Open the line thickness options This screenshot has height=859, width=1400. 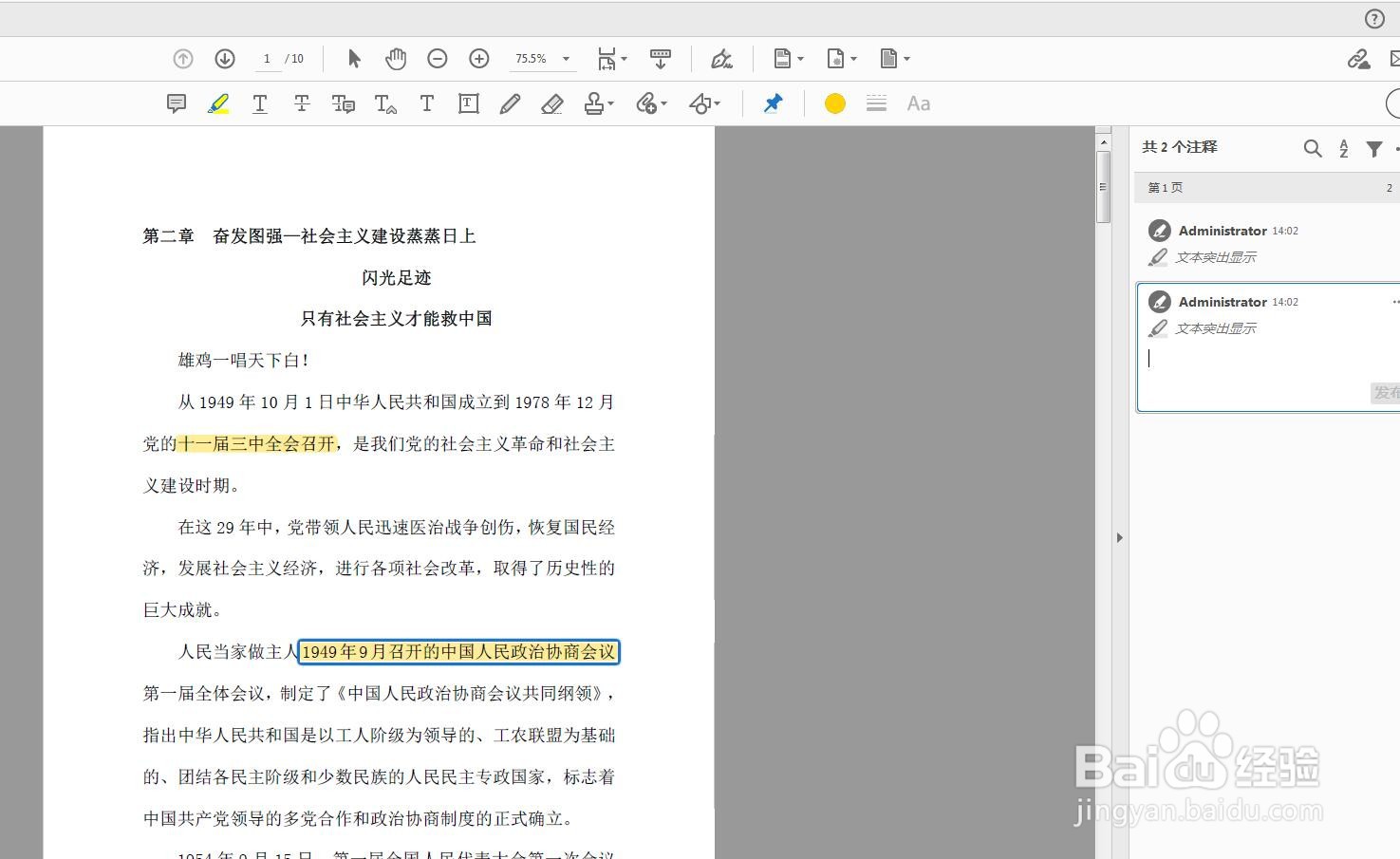pyautogui.click(x=877, y=103)
